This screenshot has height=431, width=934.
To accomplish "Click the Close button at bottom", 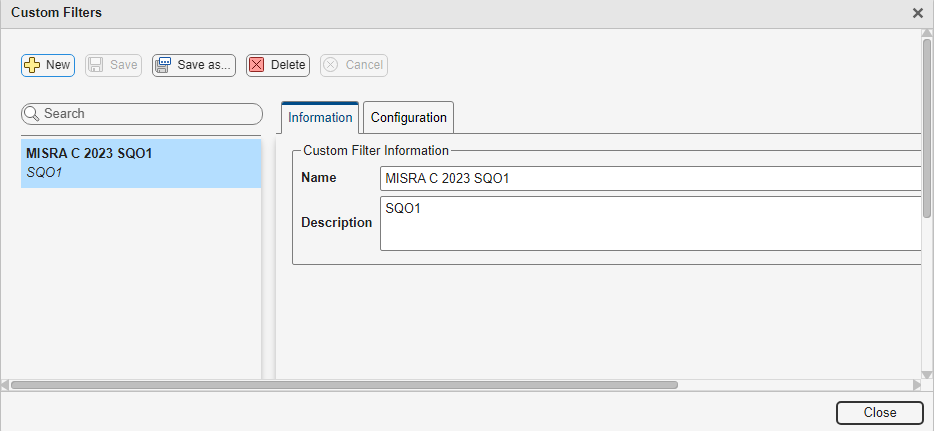I will pyautogui.click(x=880, y=413).
